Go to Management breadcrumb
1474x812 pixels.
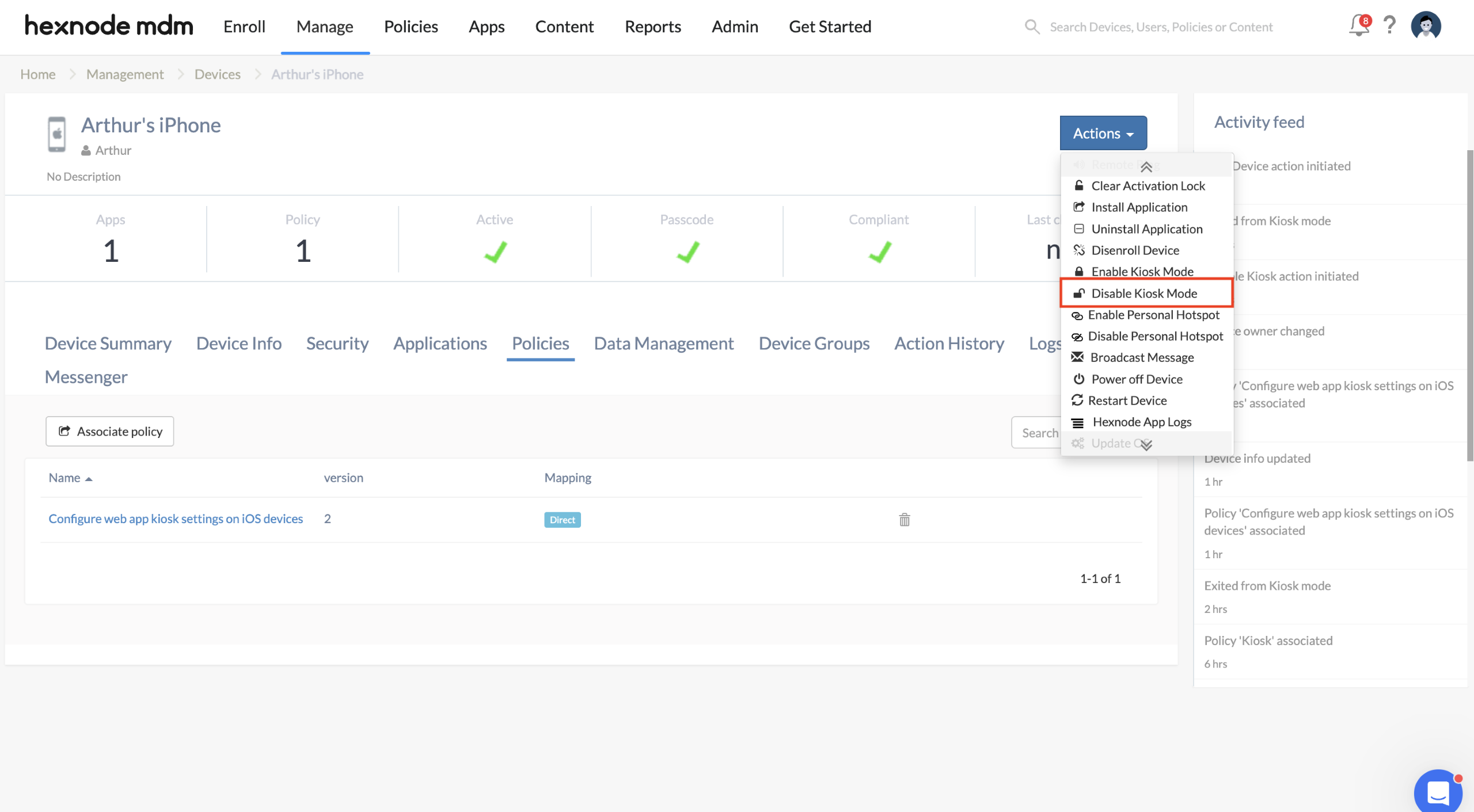point(125,74)
